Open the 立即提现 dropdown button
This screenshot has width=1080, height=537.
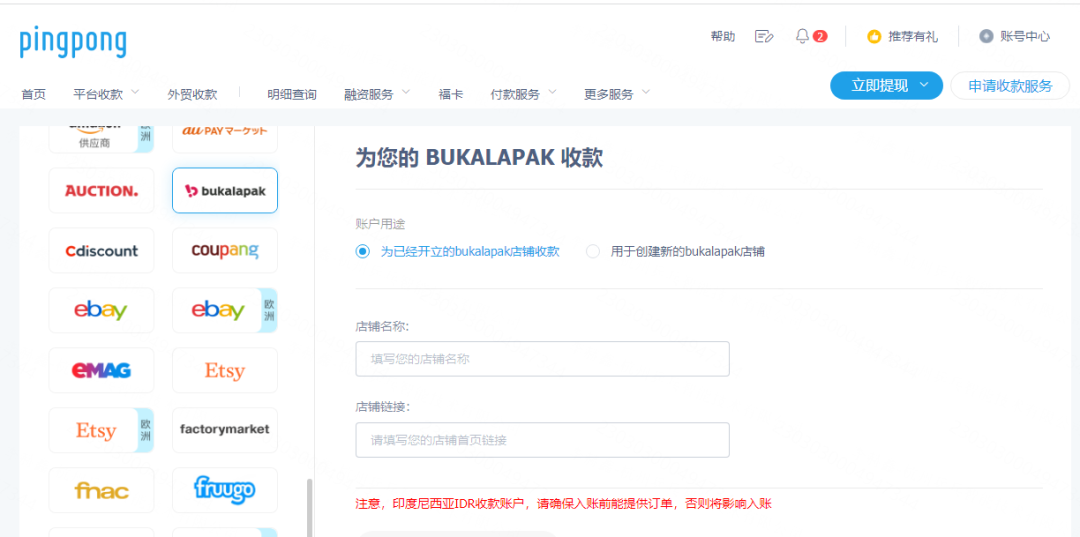coord(886,86)
